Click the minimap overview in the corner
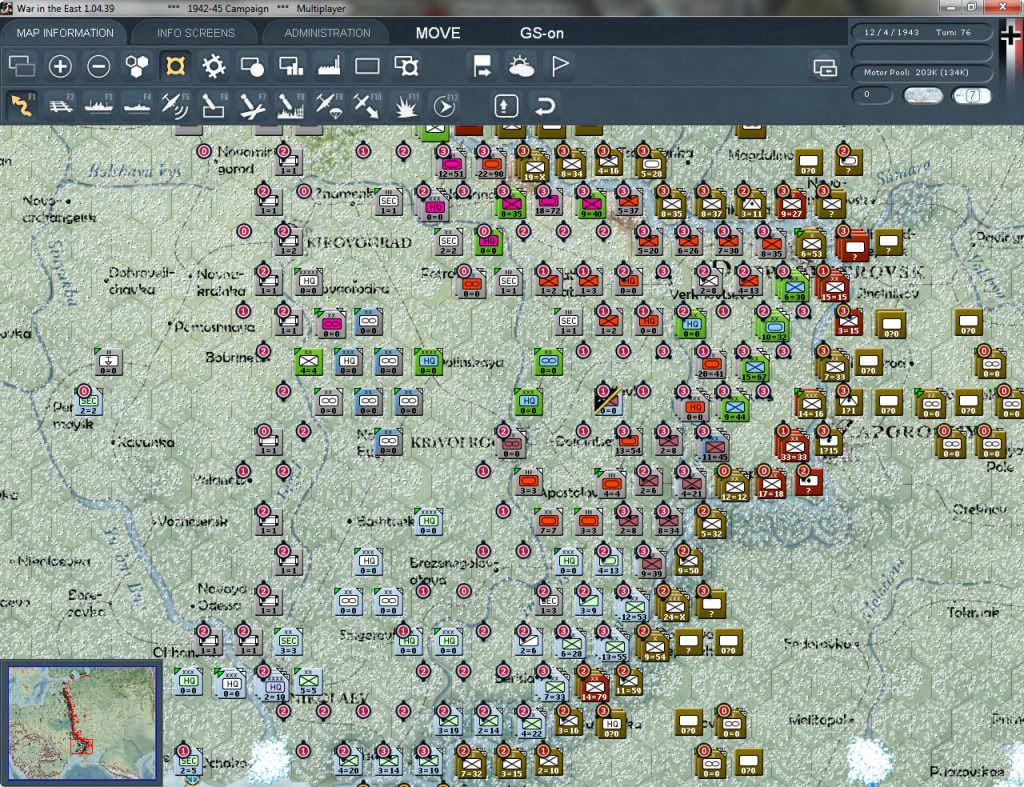This screenshot has width=1024, height=787. coord(82,723)
